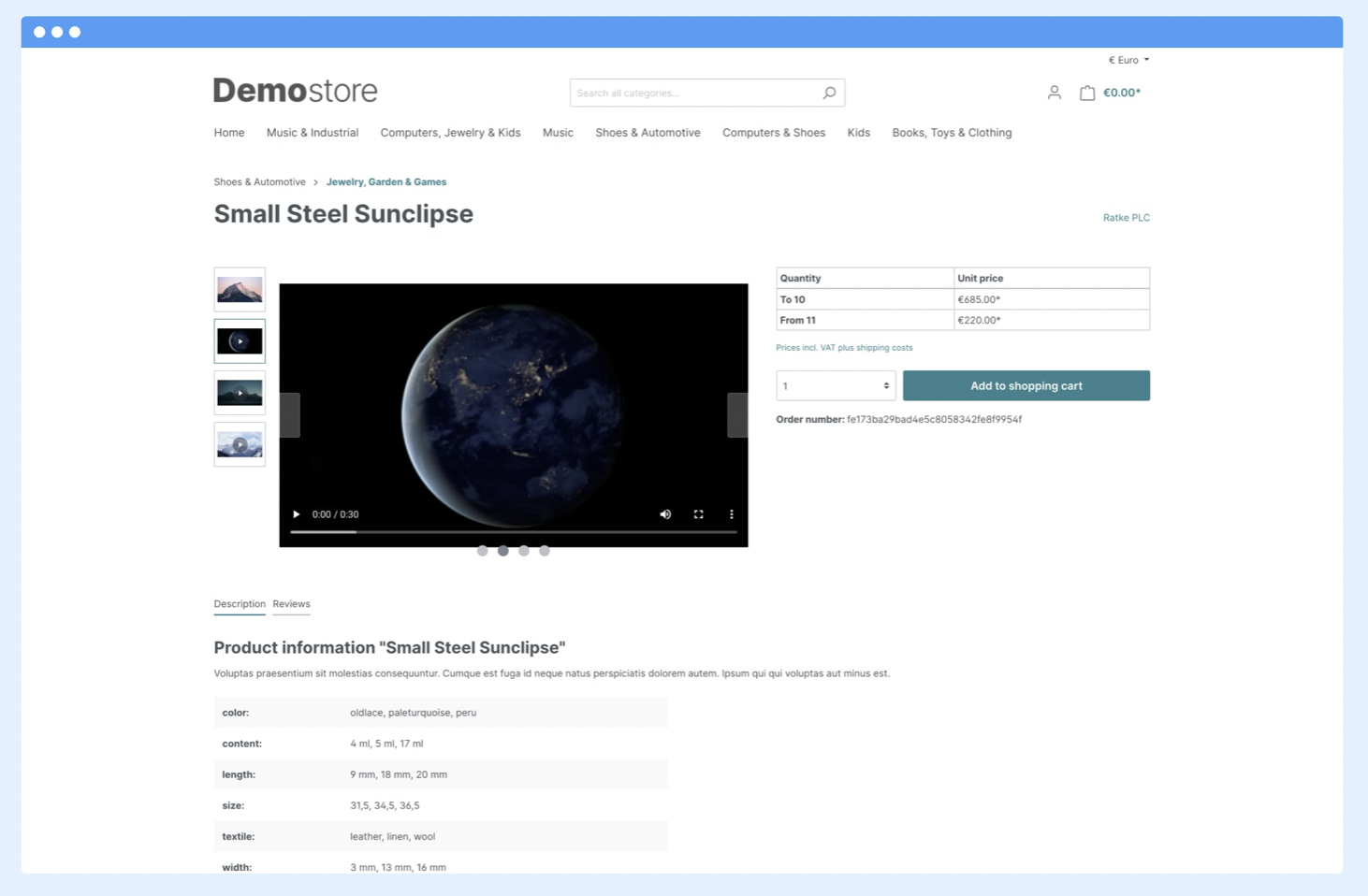The height and width of the screenshot is (896, 1368).
Task: Click the '4 ml, 5 ml, 17 ml' value
Action: click(x=386, y=744)
